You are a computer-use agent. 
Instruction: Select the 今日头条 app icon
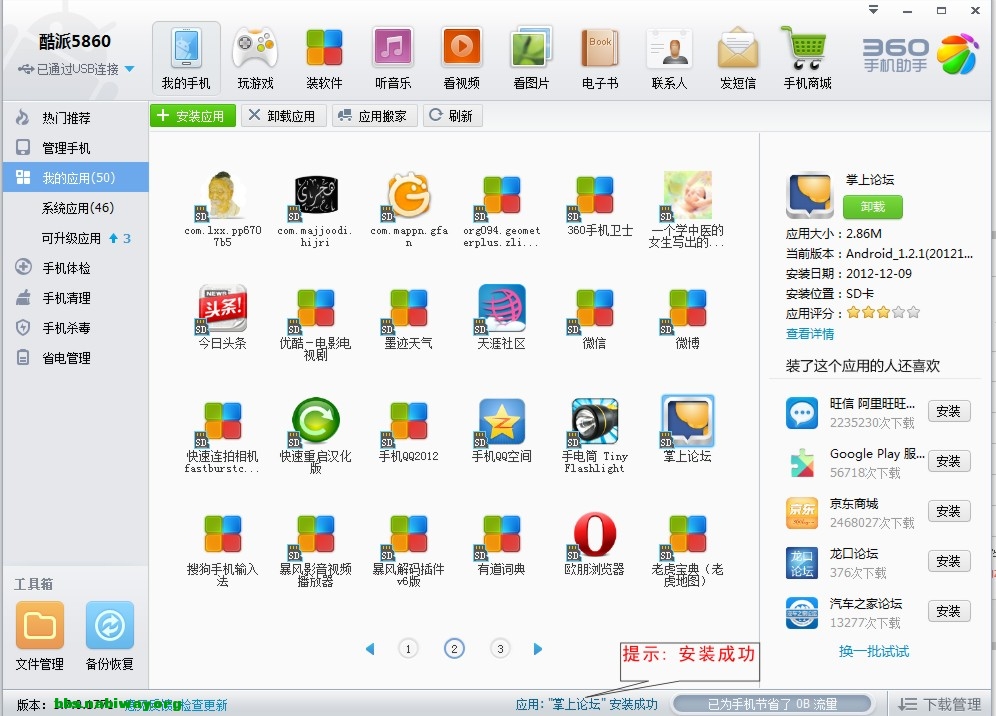[x=222, y=309]
